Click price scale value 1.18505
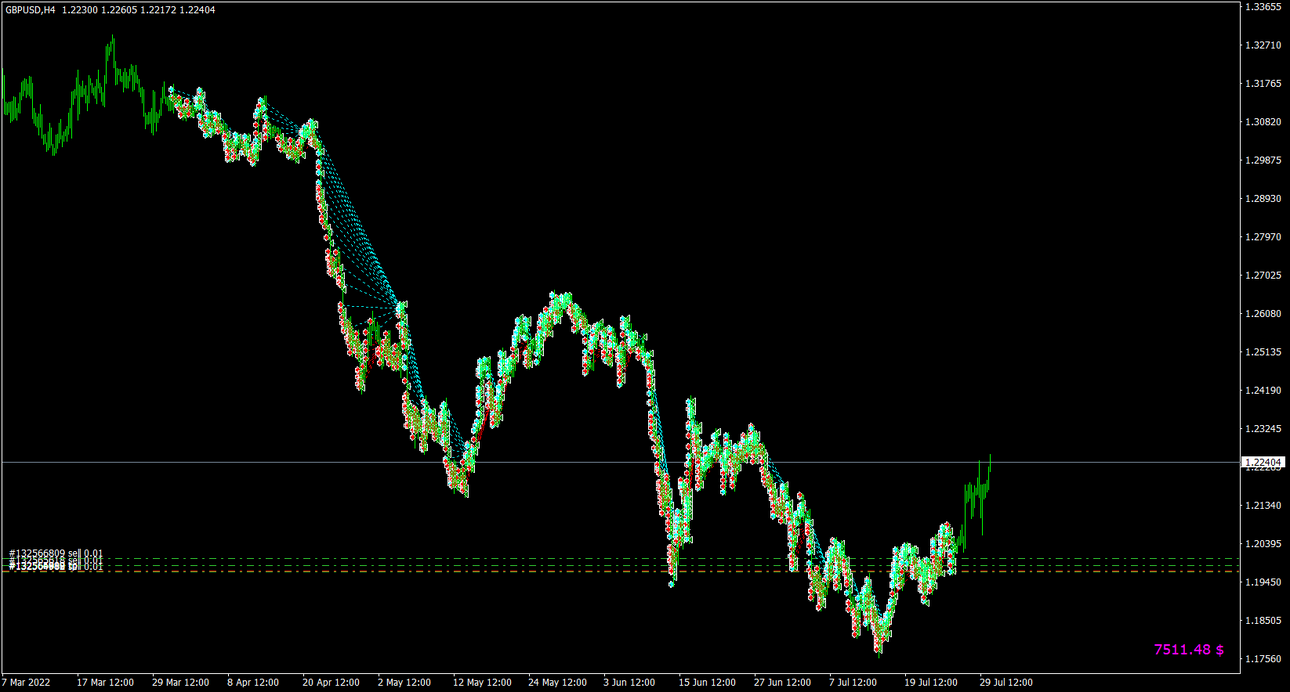 pyautogui.click(x=1263, y=621)
